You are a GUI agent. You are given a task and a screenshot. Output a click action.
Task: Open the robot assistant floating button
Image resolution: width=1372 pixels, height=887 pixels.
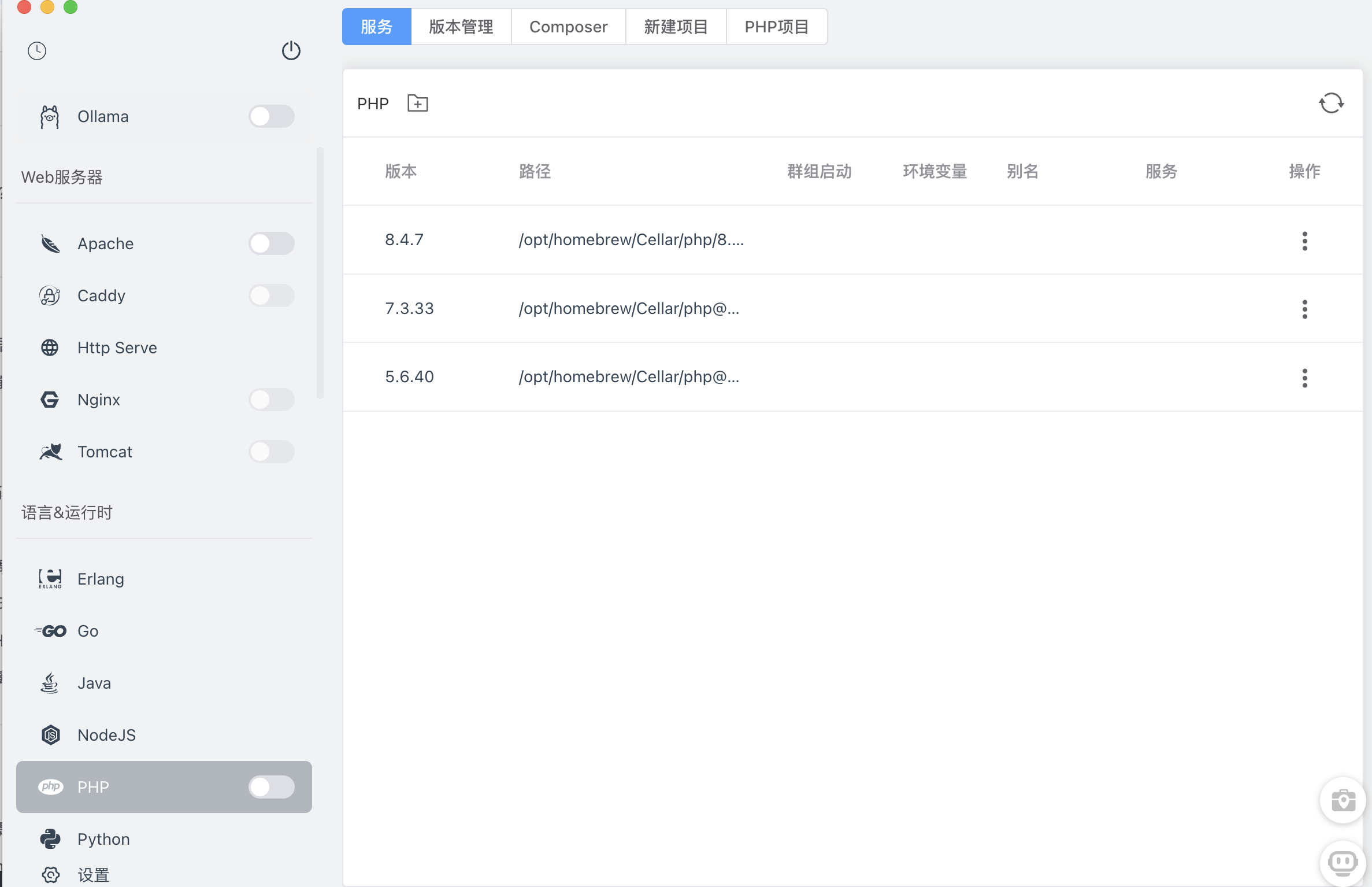1343,863
